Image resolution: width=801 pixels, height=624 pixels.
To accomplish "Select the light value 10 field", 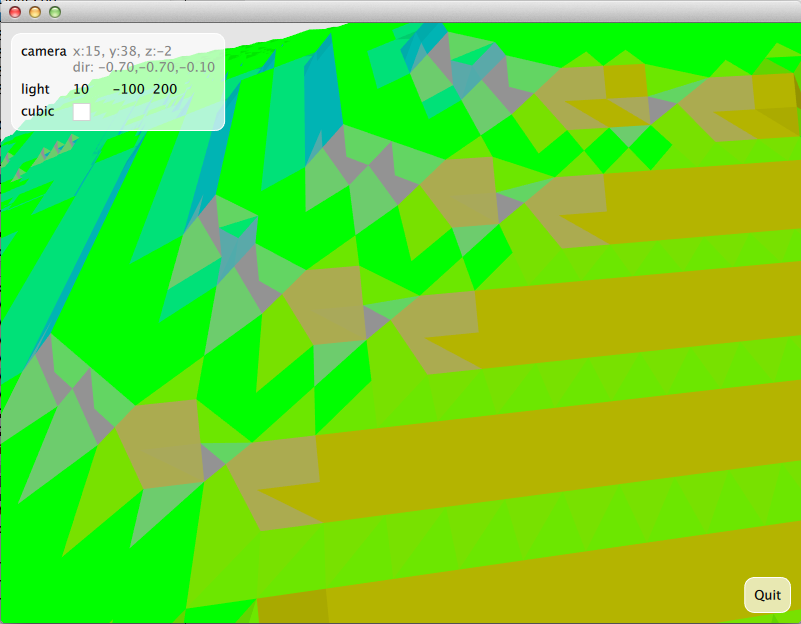I will point(81,90).
